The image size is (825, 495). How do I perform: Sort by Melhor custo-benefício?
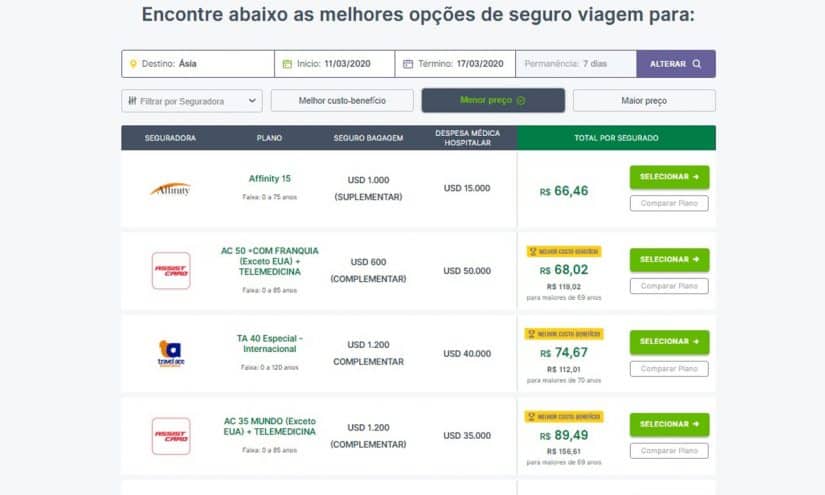(342, 100)
